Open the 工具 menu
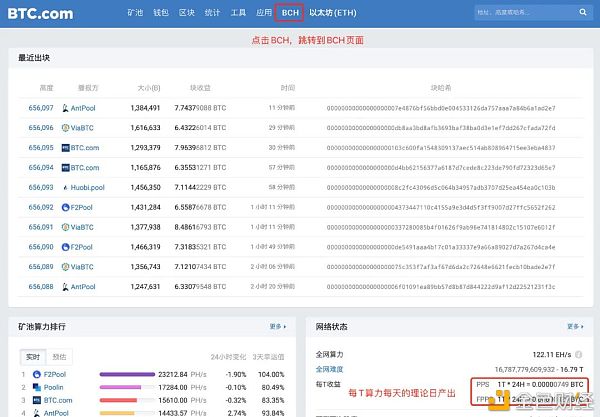Screen dimensions: 600x417 [x=238, y=13]
